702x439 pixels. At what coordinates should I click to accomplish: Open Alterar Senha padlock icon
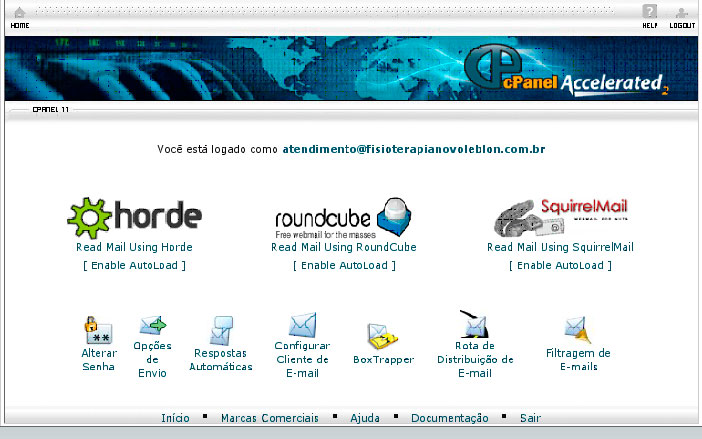coord(98,330)
